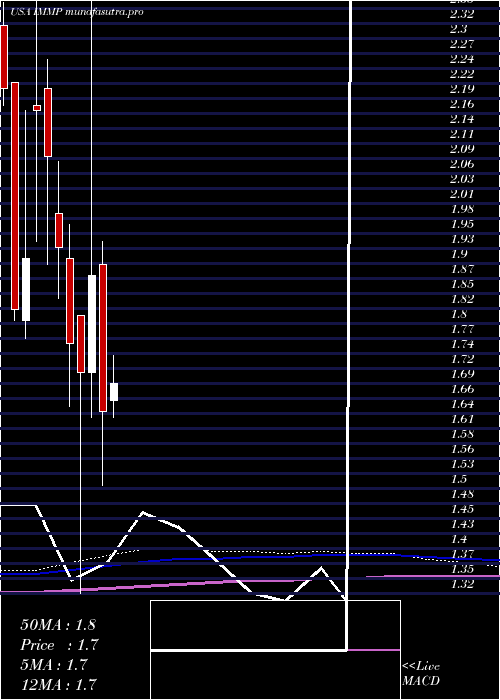Viewport: 500px width, 700px height.
Task: Click the <<Live MACD label
Action: point(421,674)
